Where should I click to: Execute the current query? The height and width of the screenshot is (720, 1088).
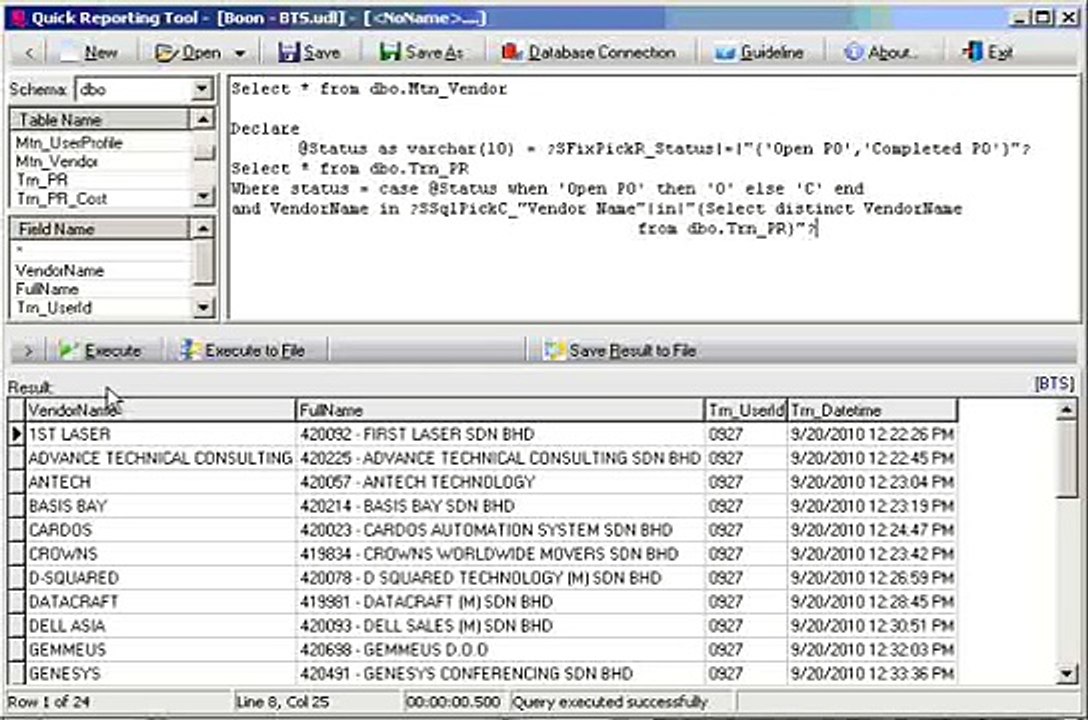click(x=101, y=350)
